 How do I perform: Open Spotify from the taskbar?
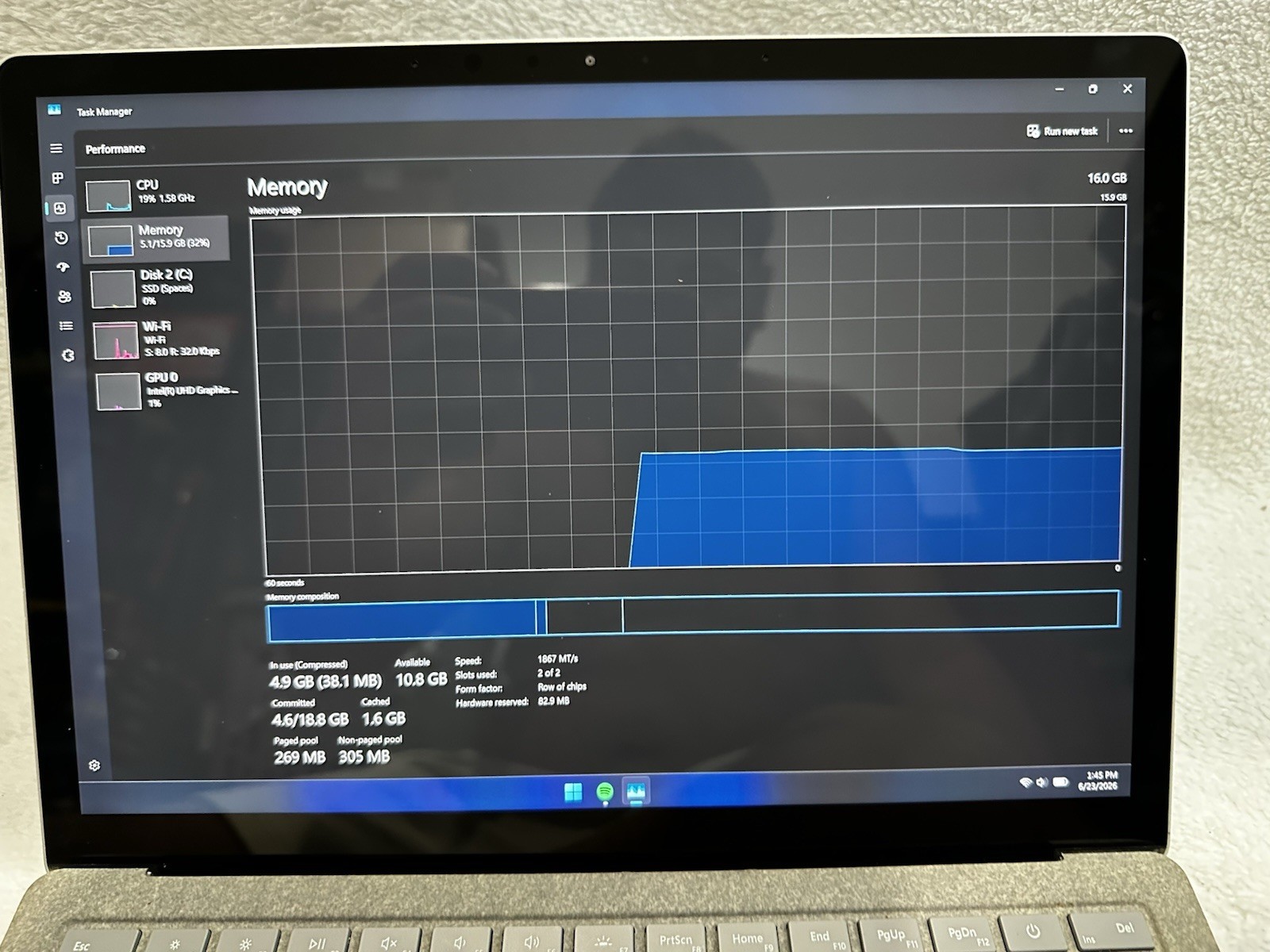coord(605,792)
